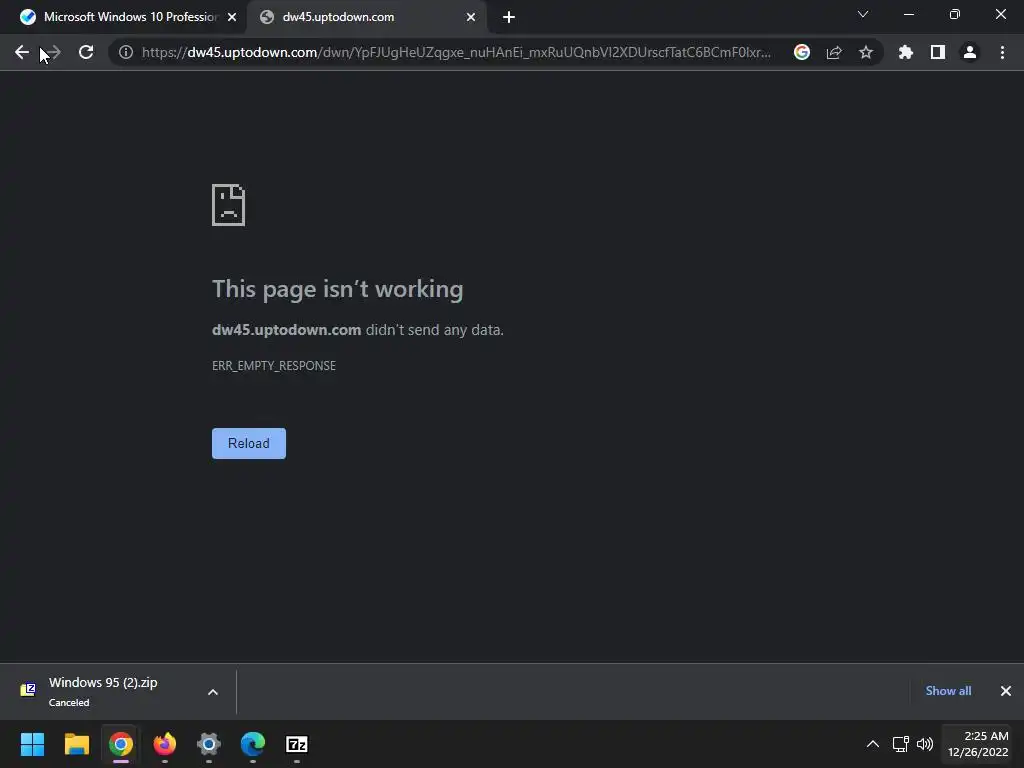The height and width of the screenshot is (768, 1024).
Task: Show hidden system tray icons
Action: [872, 744]
